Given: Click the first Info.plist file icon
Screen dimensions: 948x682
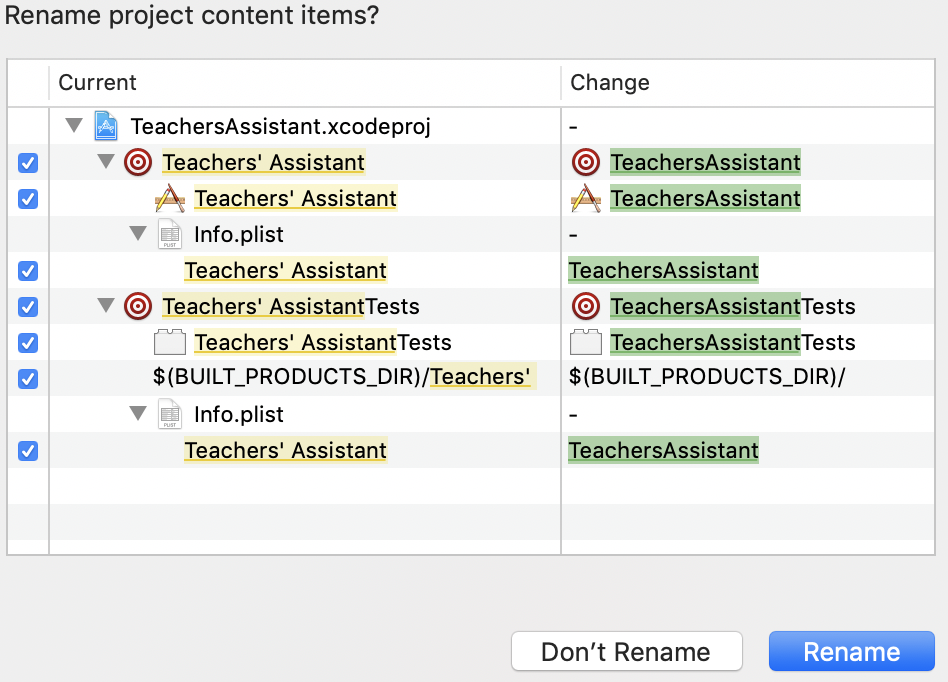Looking at the screenshot, I should 170,234.
